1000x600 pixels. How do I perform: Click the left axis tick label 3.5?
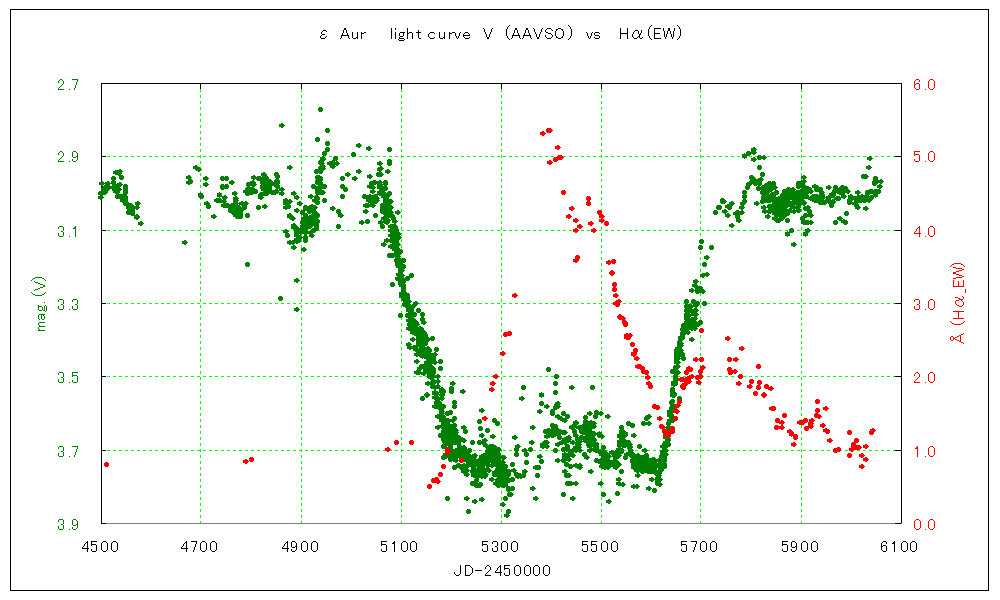point(68,377)
